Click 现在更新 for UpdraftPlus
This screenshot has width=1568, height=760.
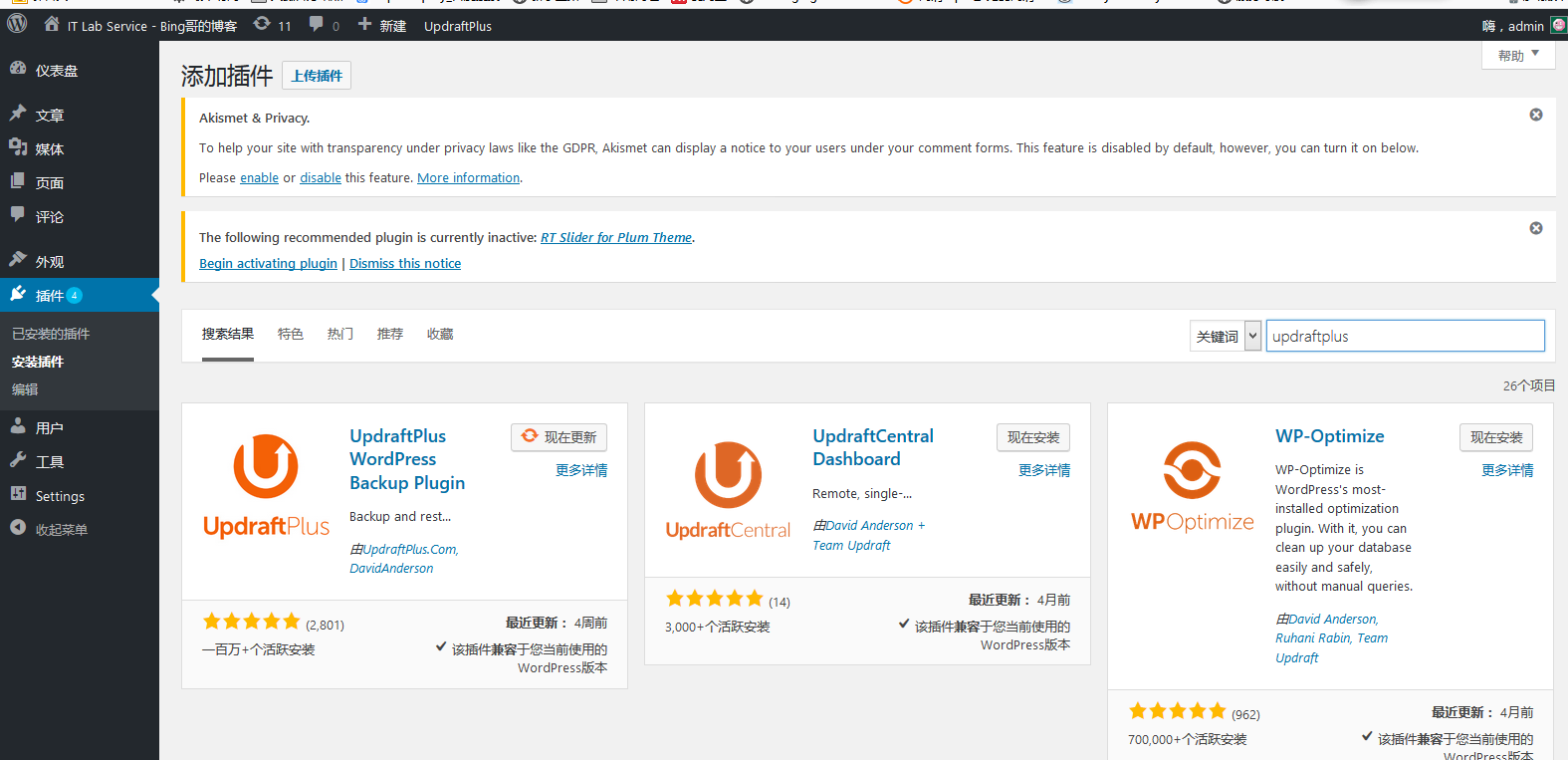[x=559, y=437]
